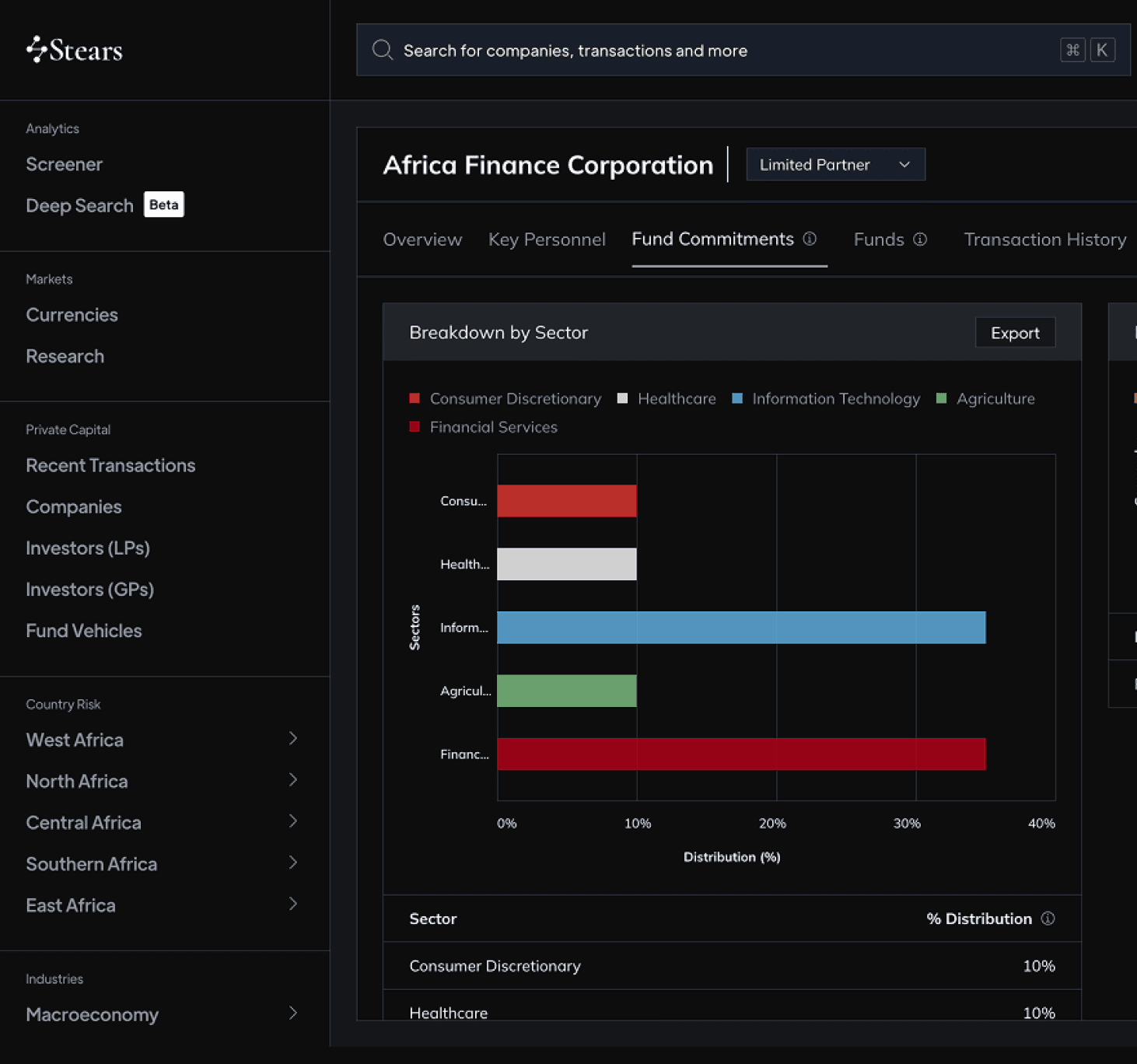1137x1064 pixels.
Task: Toggle Information Technology legend swatch
Action: [737, 398]
